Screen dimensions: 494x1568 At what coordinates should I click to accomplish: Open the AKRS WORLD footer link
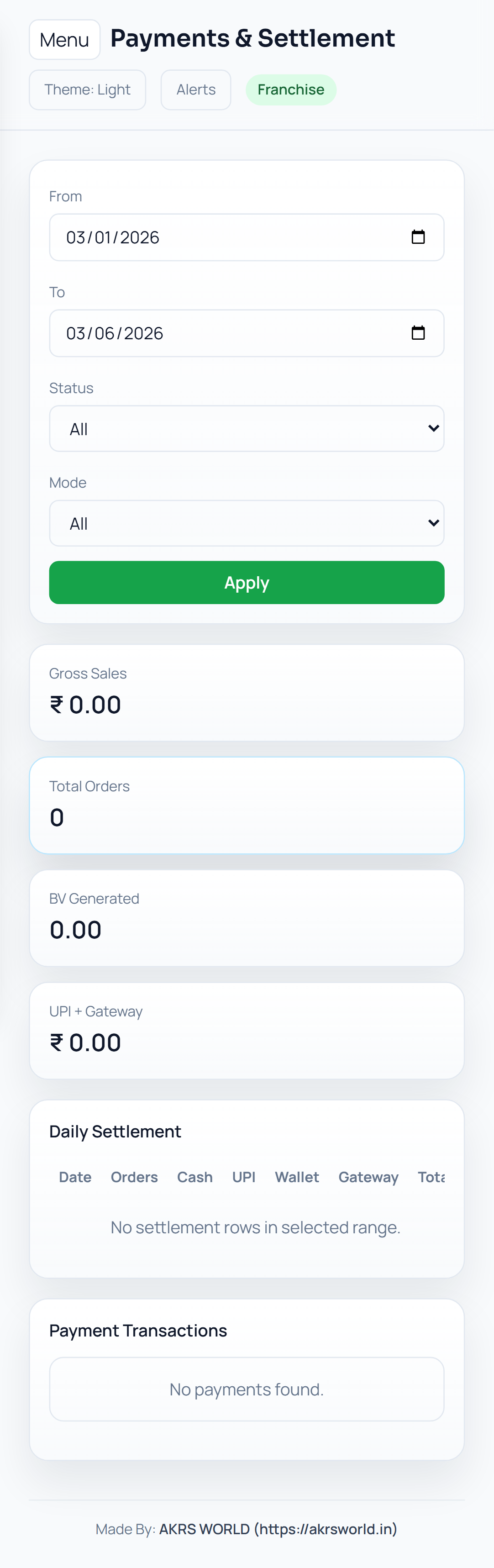pyautogui.click(x=278, y=1529)
